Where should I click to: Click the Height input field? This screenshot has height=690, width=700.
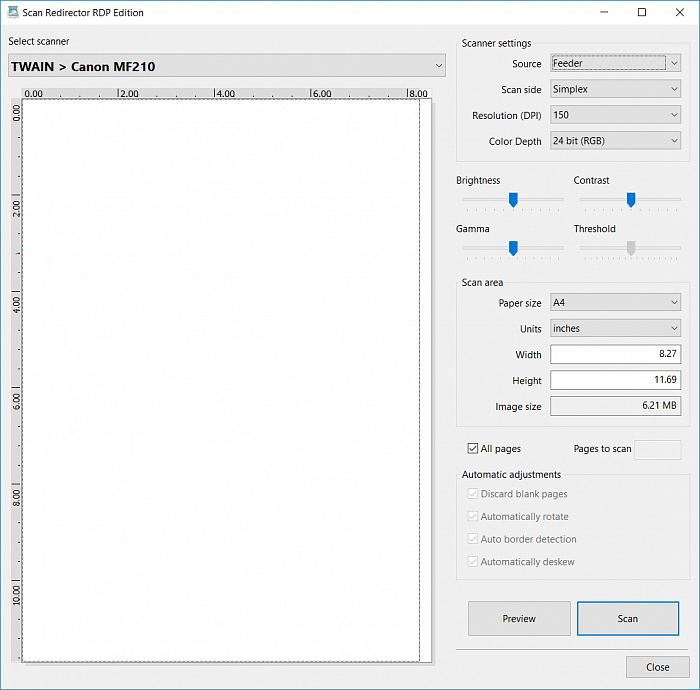(615, 380)
